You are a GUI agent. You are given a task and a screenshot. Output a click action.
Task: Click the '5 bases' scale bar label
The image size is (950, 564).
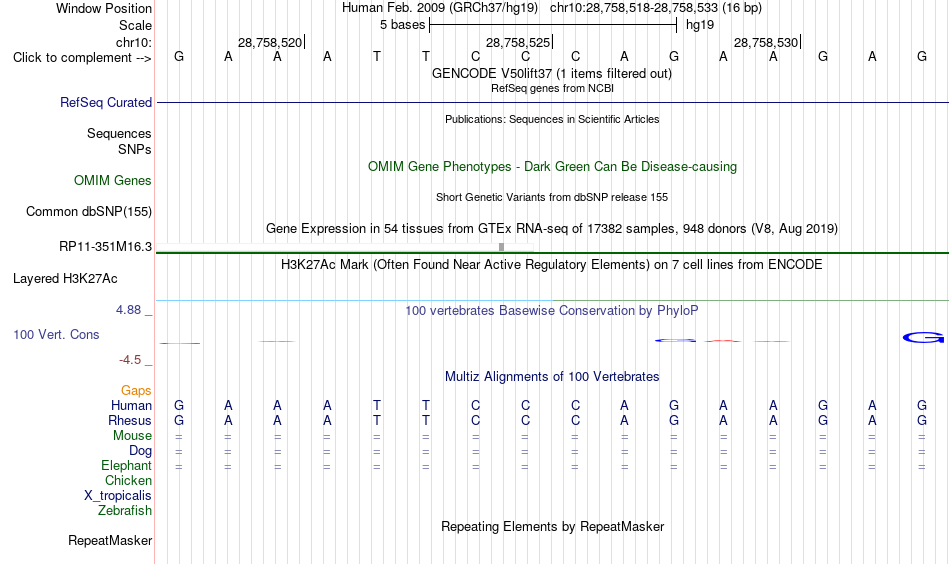pyautogui.click(x=402, y=25)
